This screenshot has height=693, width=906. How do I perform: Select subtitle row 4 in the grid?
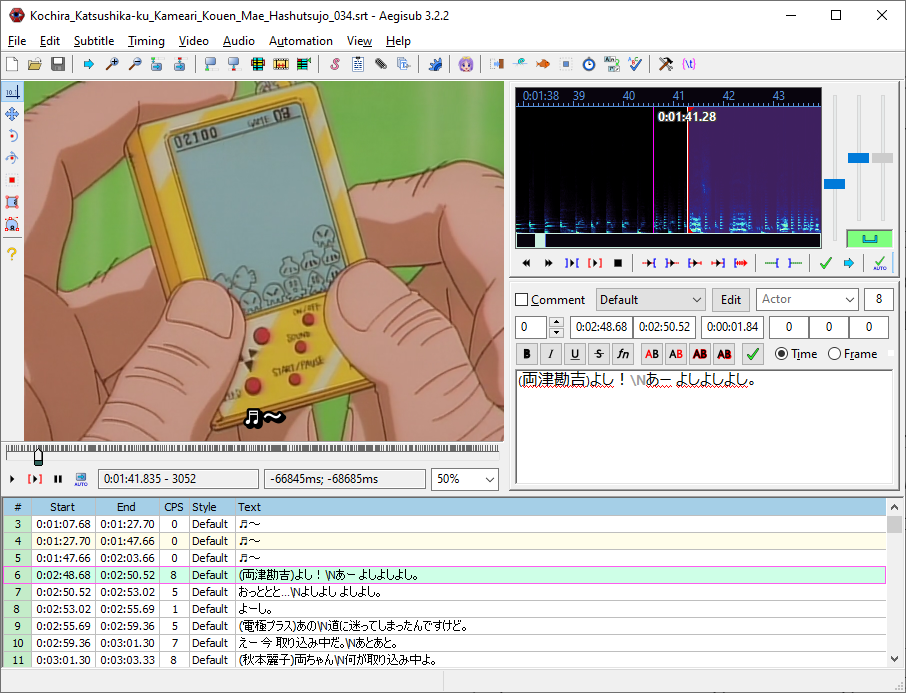(x=444, y=541)
